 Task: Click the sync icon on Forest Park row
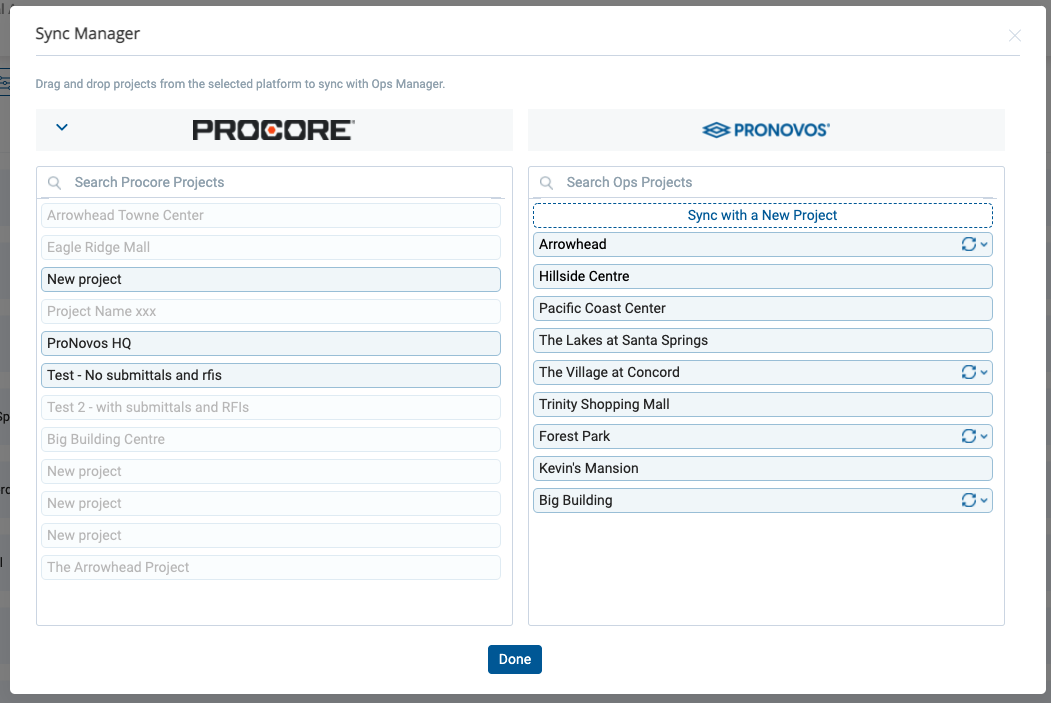[968, 436]
